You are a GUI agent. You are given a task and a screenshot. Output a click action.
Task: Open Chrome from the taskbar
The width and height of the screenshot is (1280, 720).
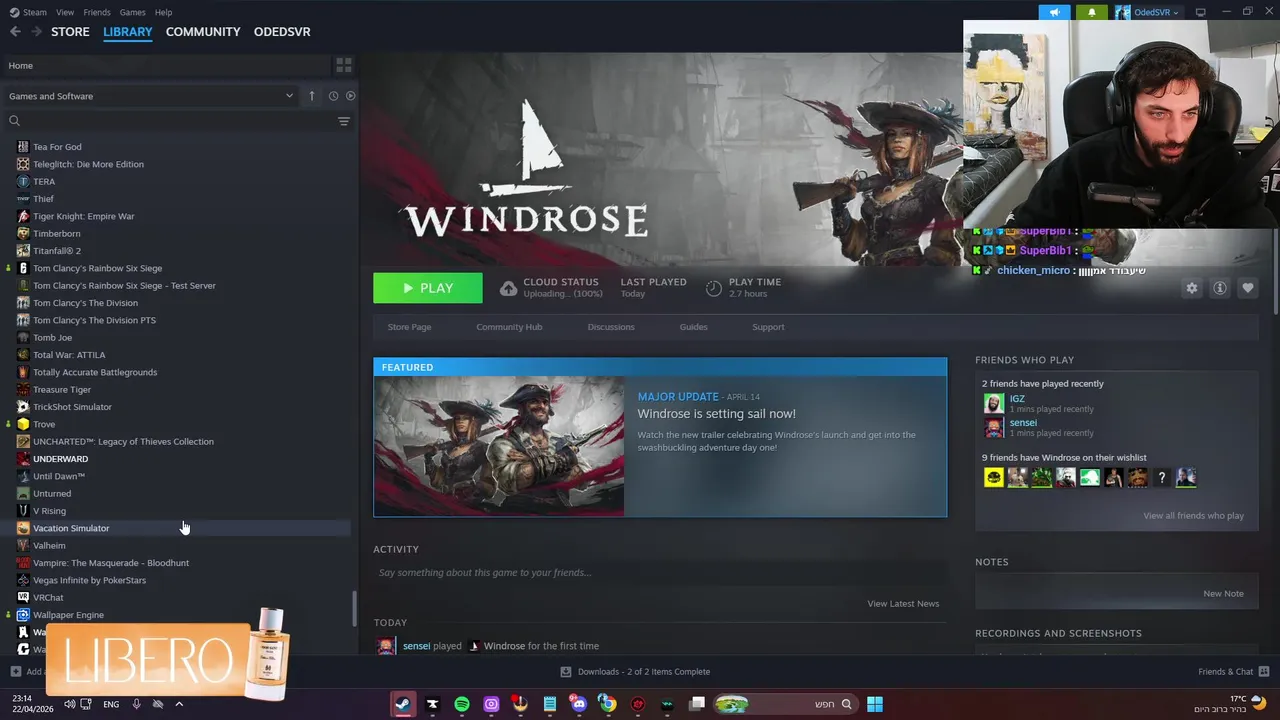(x=608, y=704)
